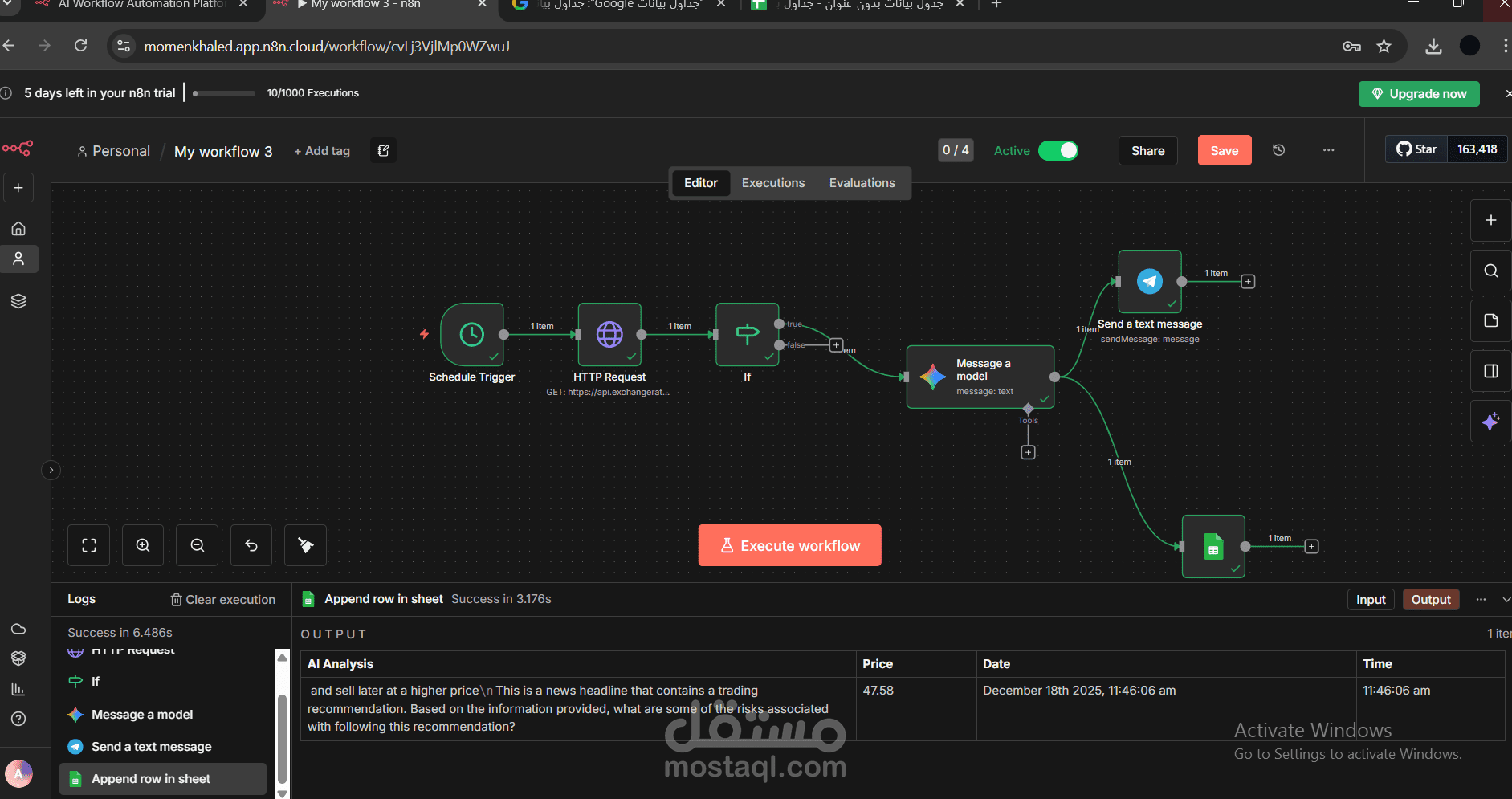Reset canvas zoom level

click(251, 545)
